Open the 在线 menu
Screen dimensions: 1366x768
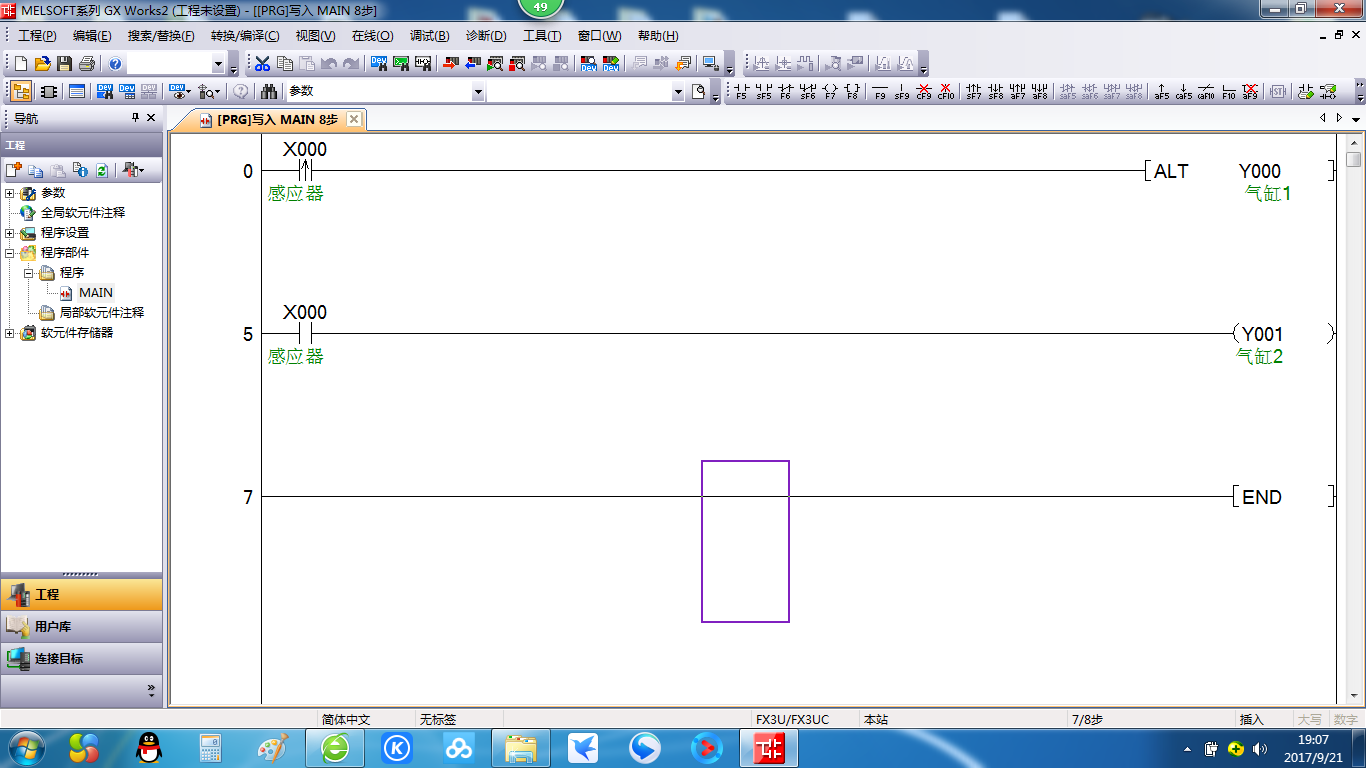tap(372, 36)
